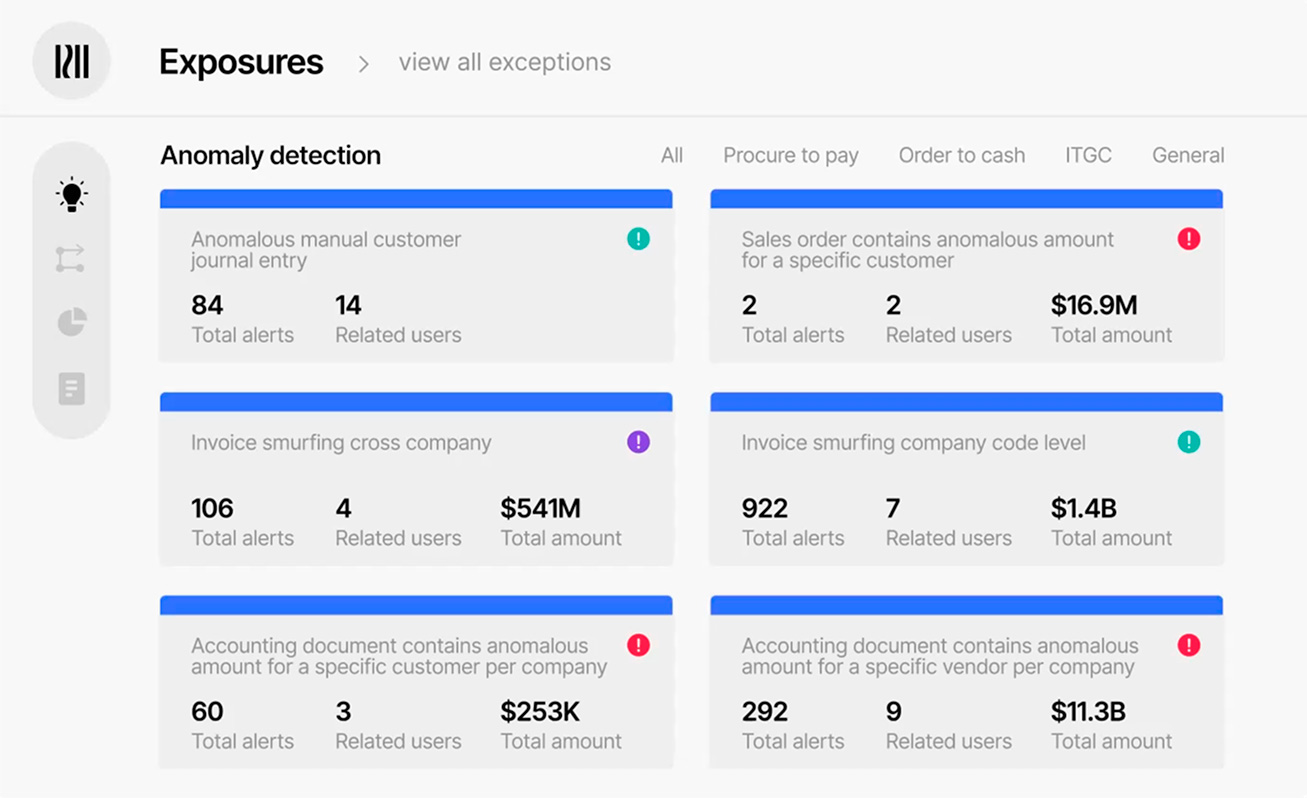Viewport: 1307px width, 798px height.
Task: Open the lightbulb insights sidebar icon
Action: [x=71, y=195]
